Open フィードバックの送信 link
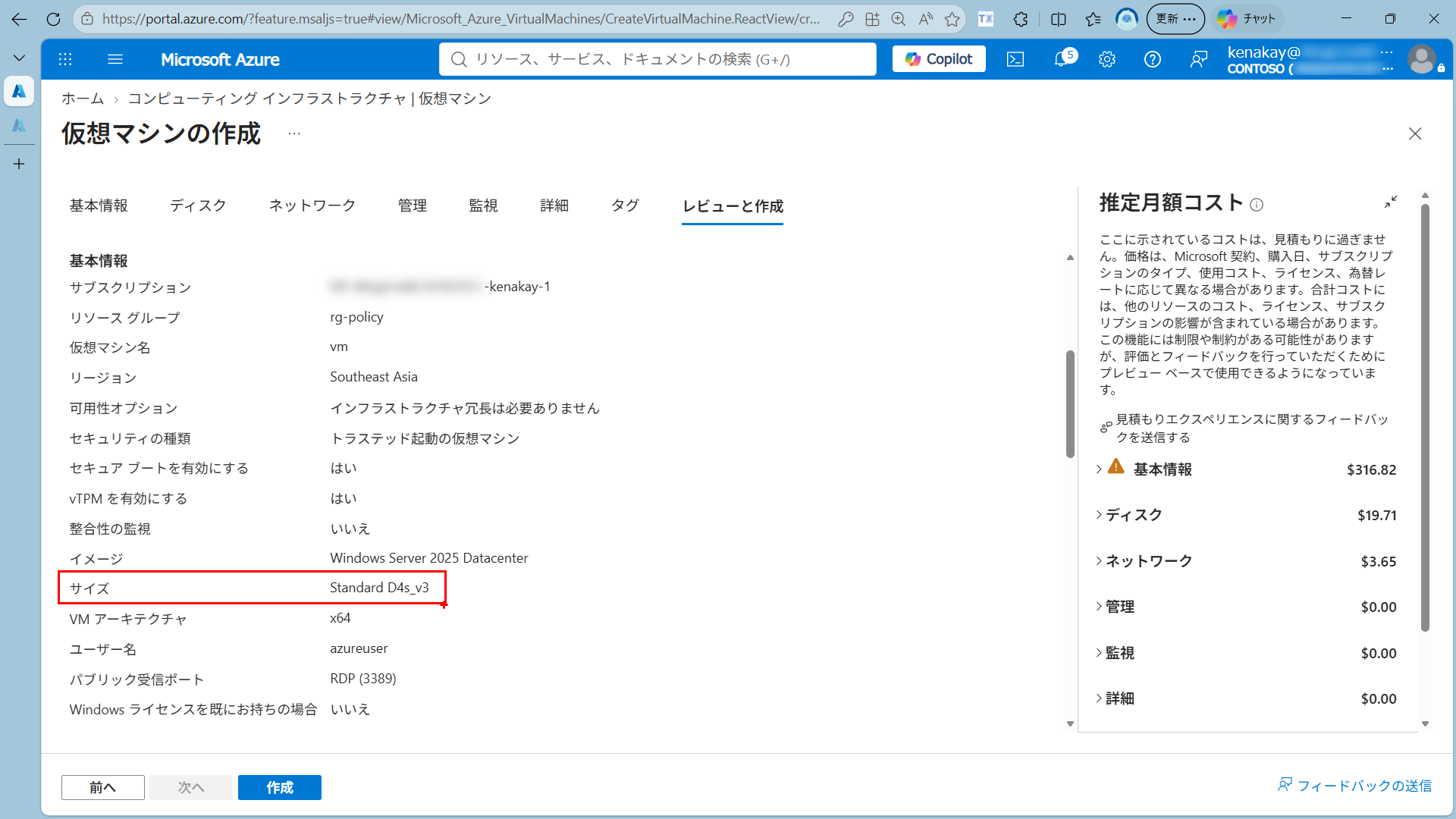This screenshot has height=819, width=1456. coord(1355,786)
